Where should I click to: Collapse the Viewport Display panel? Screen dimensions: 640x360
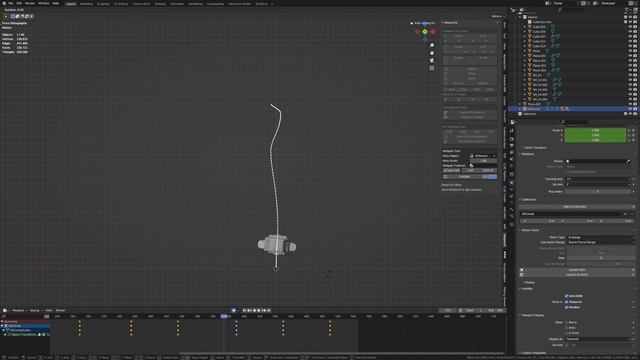531,316
